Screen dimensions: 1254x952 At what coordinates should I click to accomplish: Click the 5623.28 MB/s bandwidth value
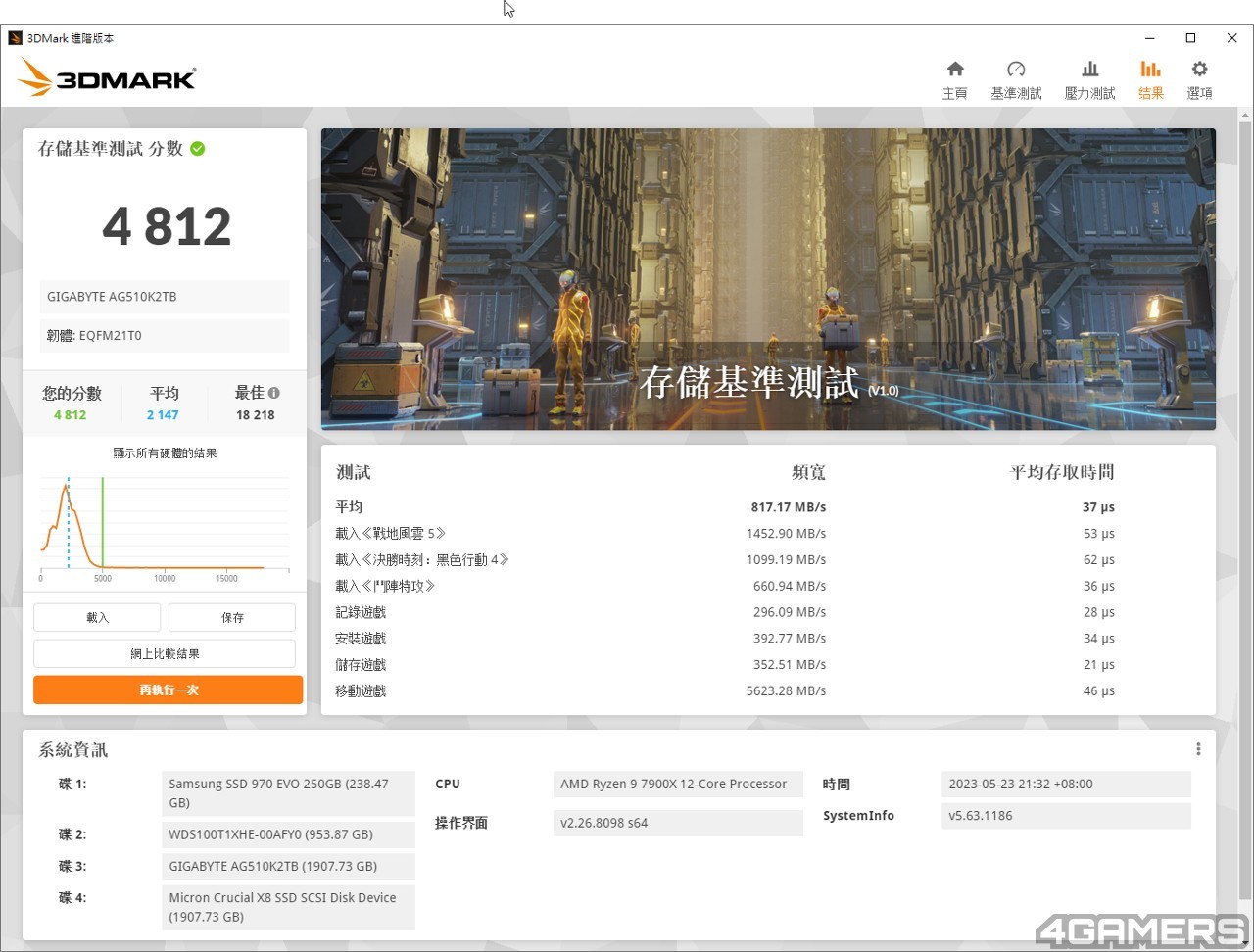(786, 690)
